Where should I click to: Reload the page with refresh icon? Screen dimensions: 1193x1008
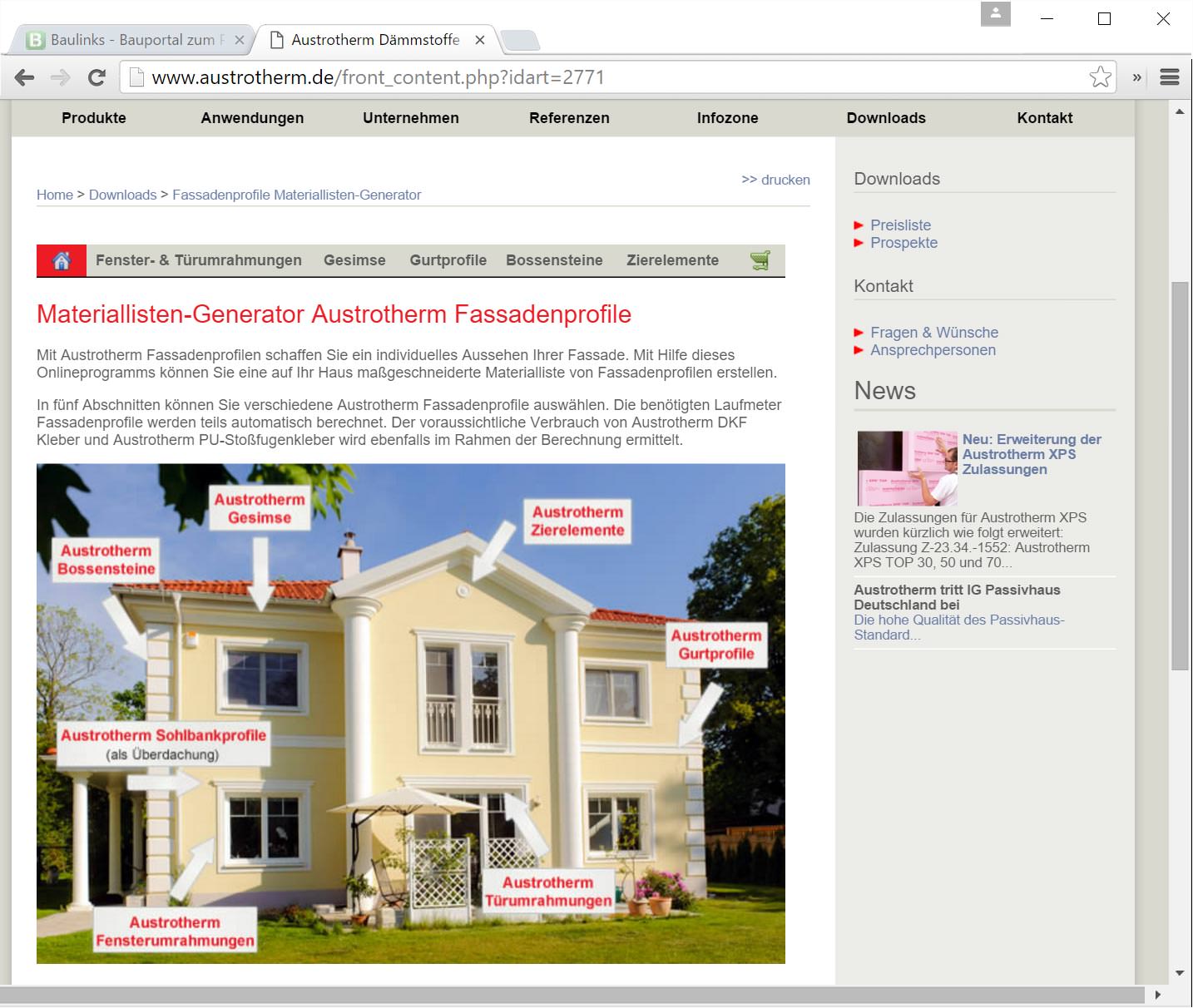97,77
